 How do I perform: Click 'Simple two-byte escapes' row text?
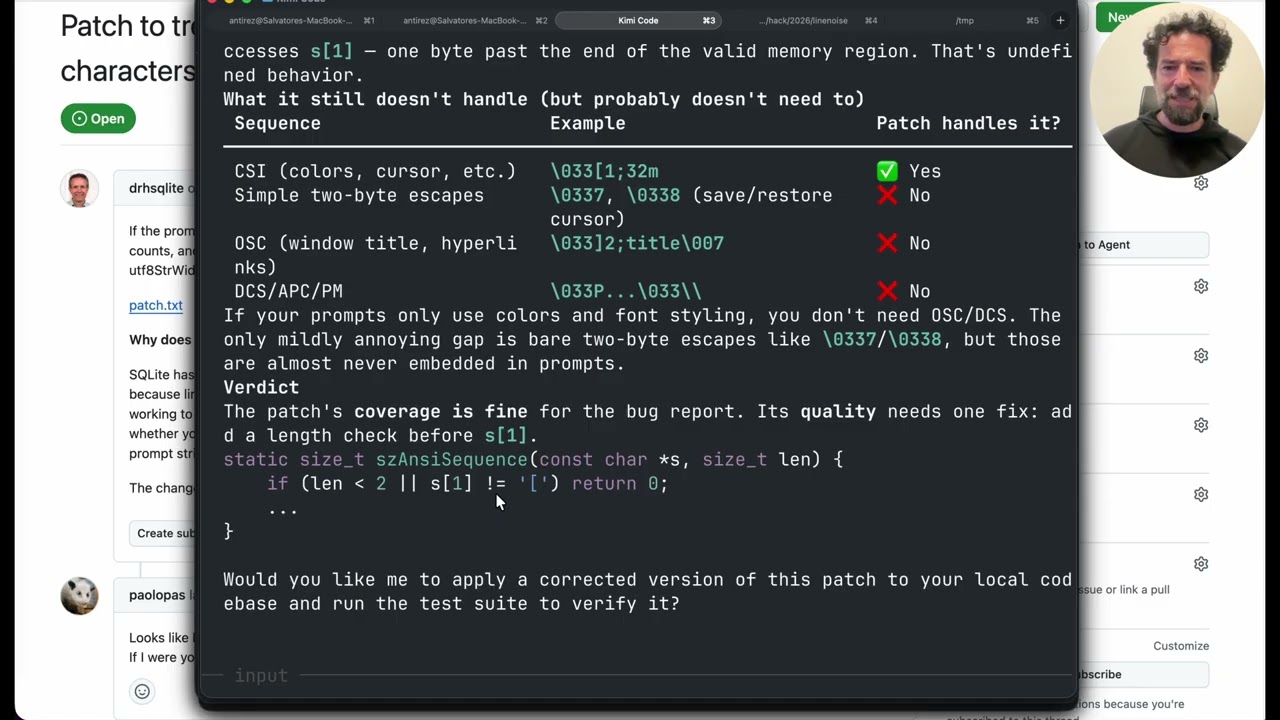click(x=359, y=195)
